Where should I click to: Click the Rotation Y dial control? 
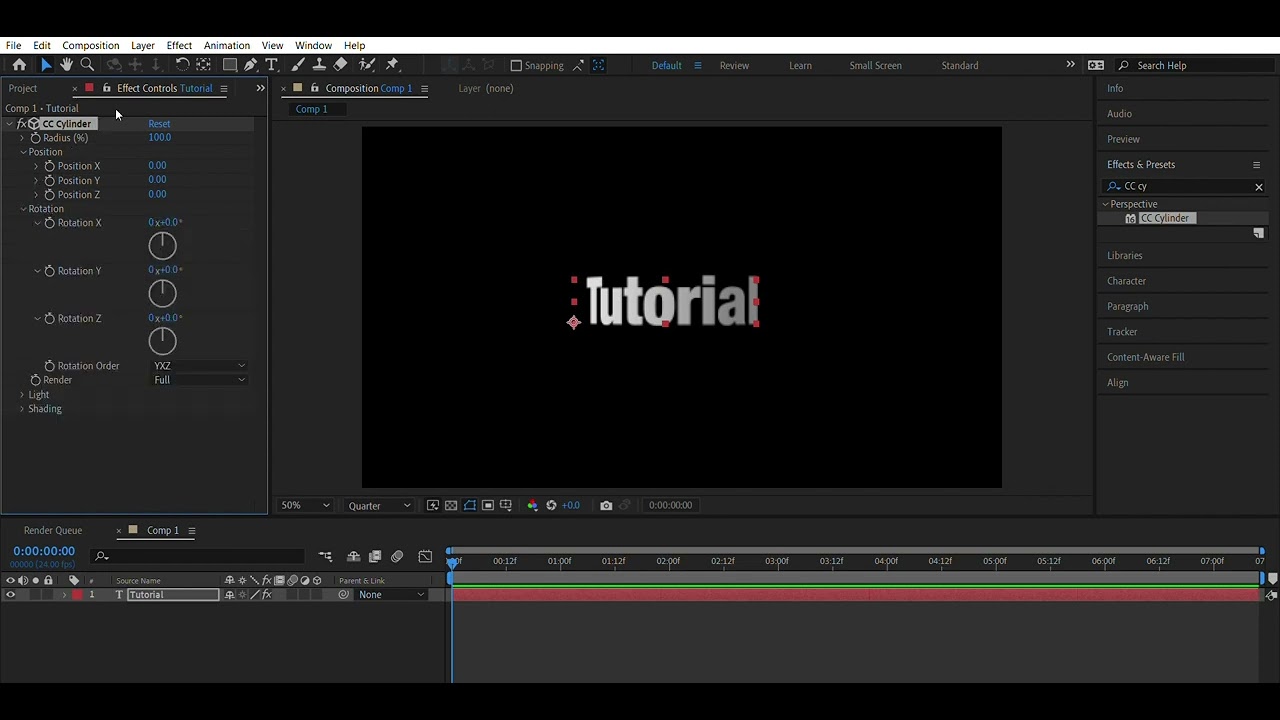(x=162, y=294)
